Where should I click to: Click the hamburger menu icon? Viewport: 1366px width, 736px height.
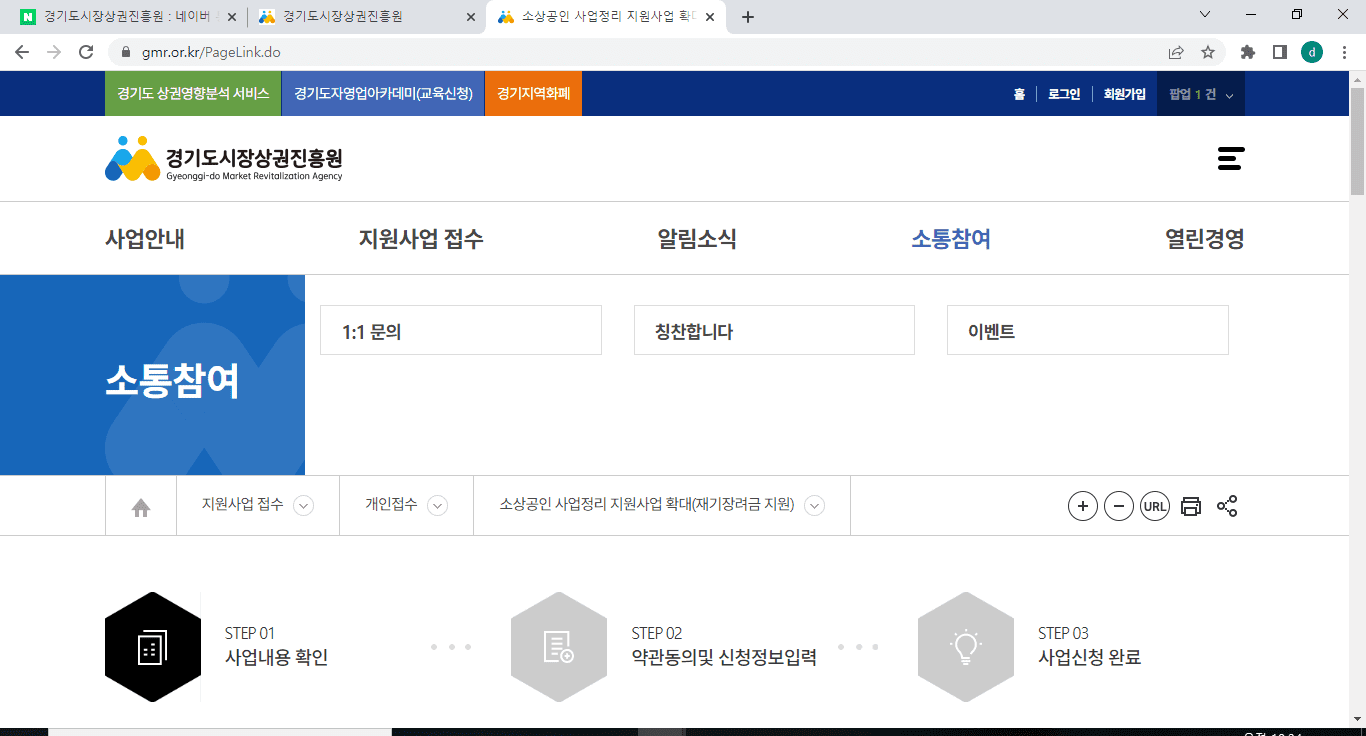coord(1231,158)
